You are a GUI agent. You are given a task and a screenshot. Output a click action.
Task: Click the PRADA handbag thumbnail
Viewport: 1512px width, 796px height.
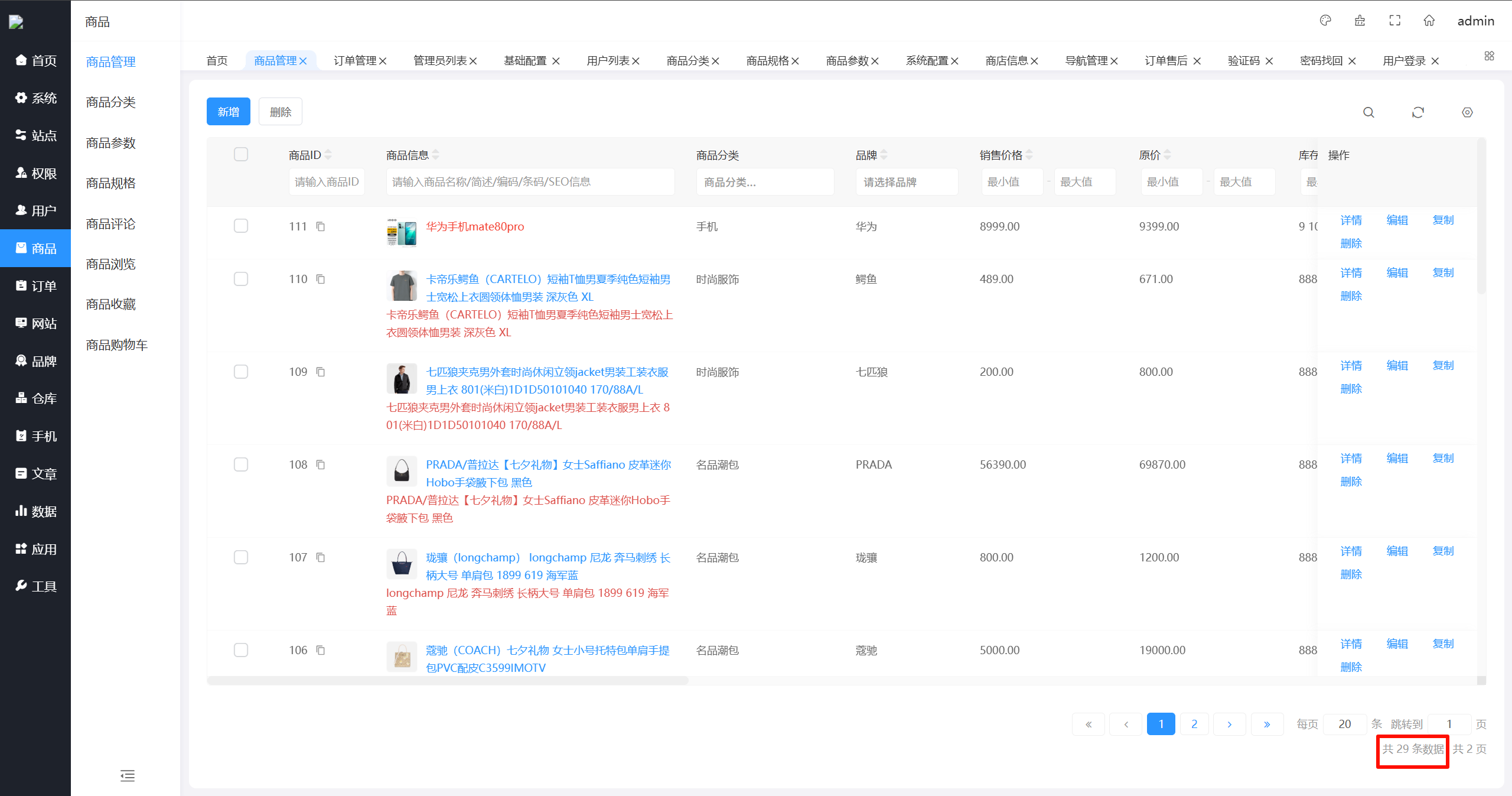(402, 470)
